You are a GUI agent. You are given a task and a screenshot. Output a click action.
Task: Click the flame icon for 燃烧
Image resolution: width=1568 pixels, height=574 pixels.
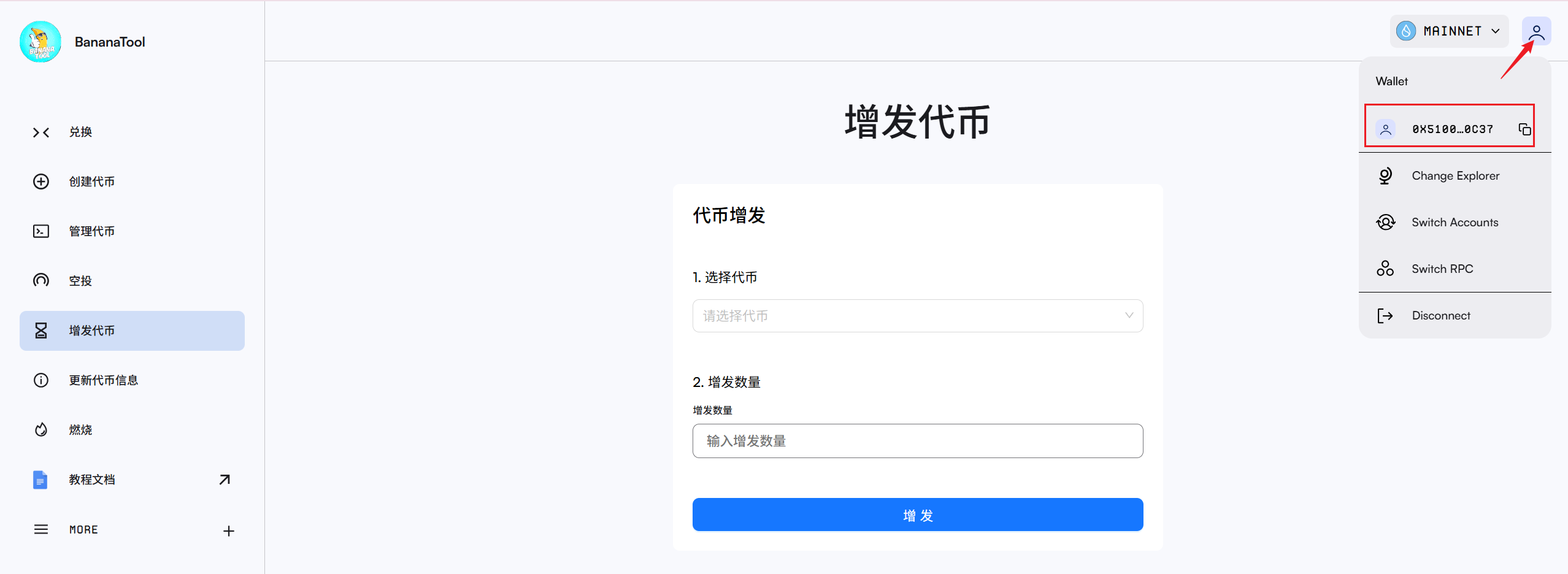[41, 430]
